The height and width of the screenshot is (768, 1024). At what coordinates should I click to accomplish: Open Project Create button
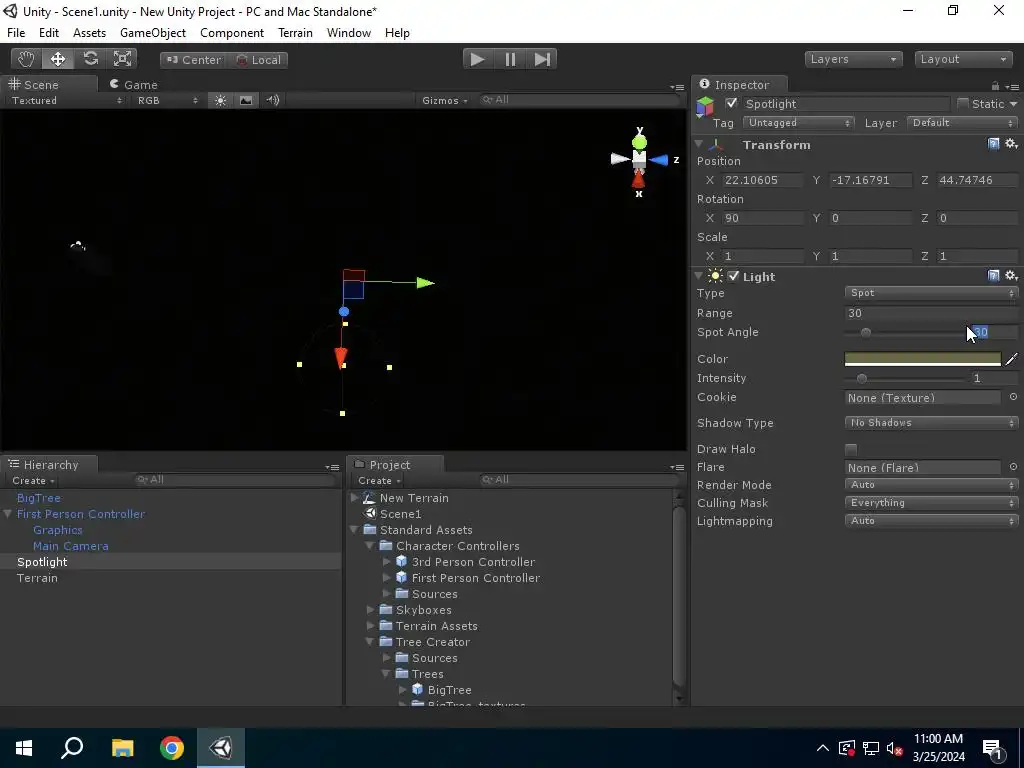379,481
